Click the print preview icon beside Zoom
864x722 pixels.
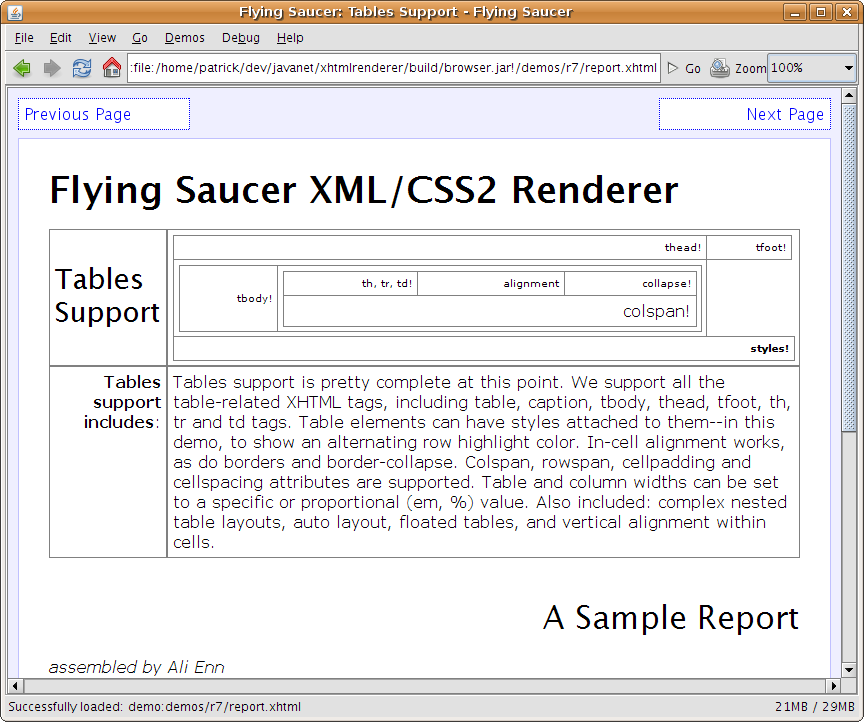[720, 68]
